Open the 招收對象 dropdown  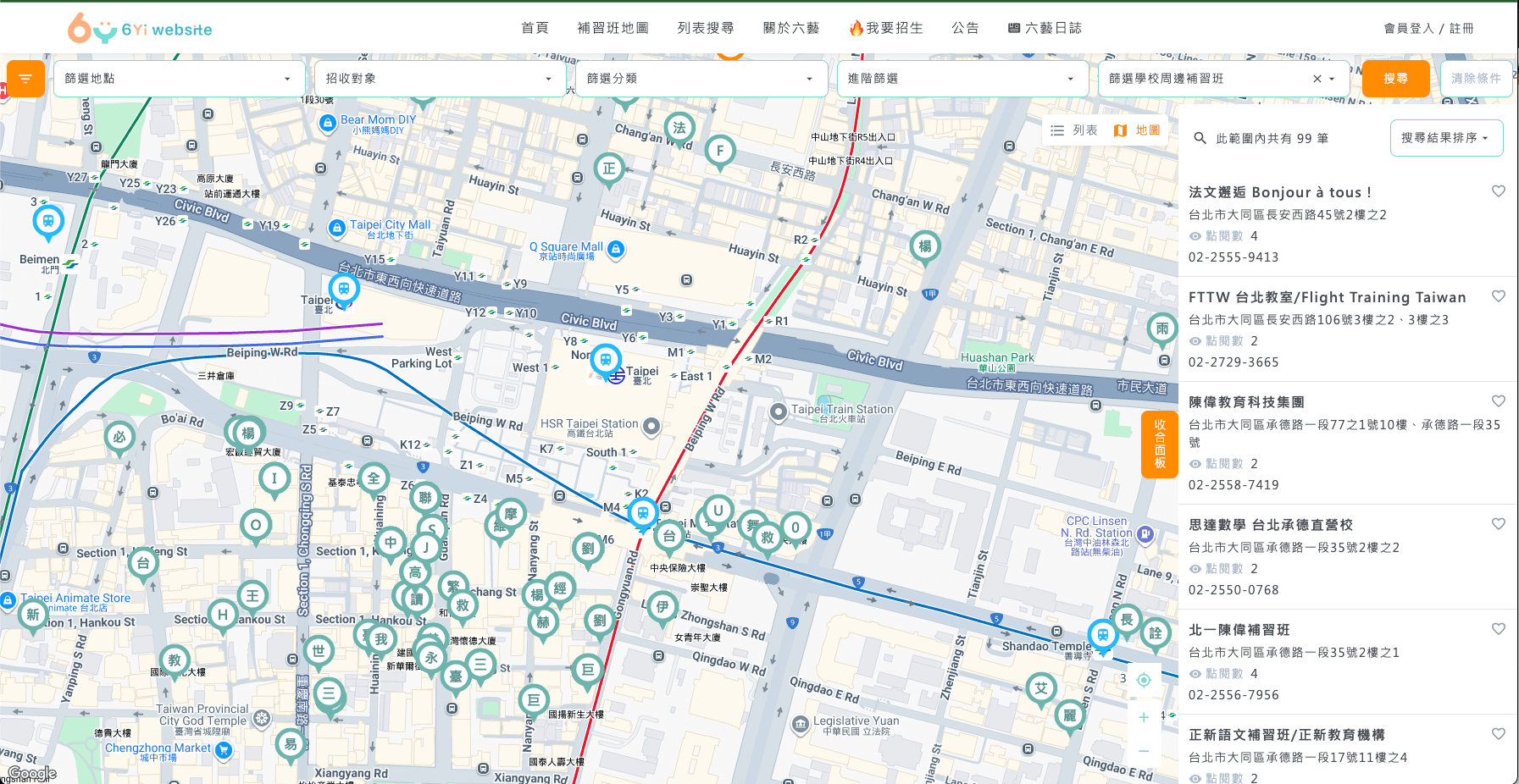coord(440,79)
